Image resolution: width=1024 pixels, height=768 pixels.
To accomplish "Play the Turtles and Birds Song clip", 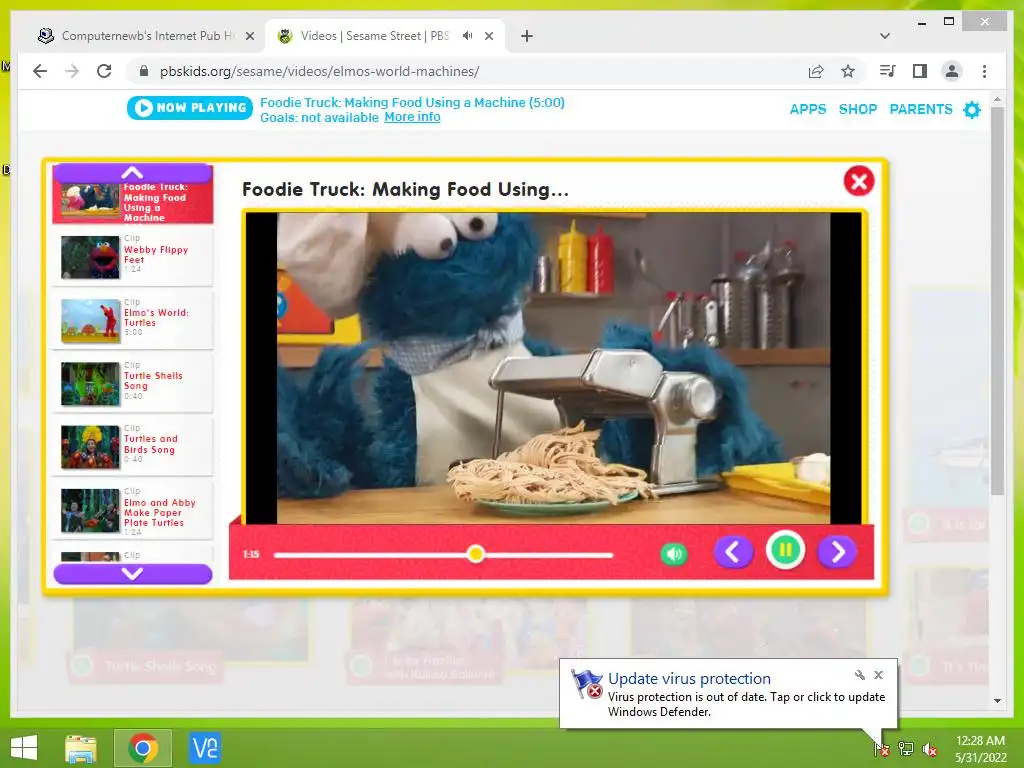I will tap(133, 447).
